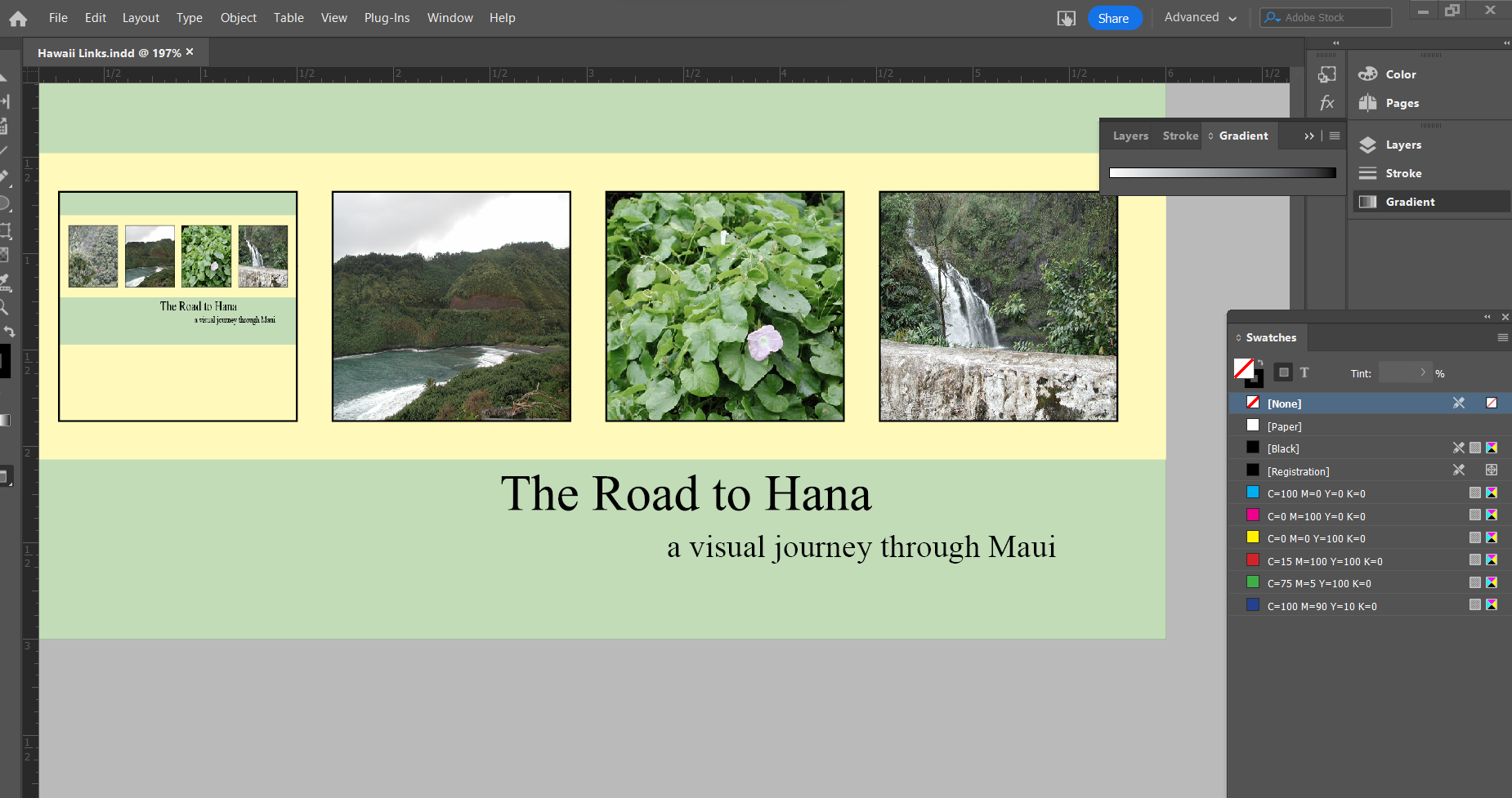Image resolution: width=1512 pixels, height=798 pixels.
Task: Open Swatches panel hamburger menu
Action: pyautogui.click(x=1502, y=337)
